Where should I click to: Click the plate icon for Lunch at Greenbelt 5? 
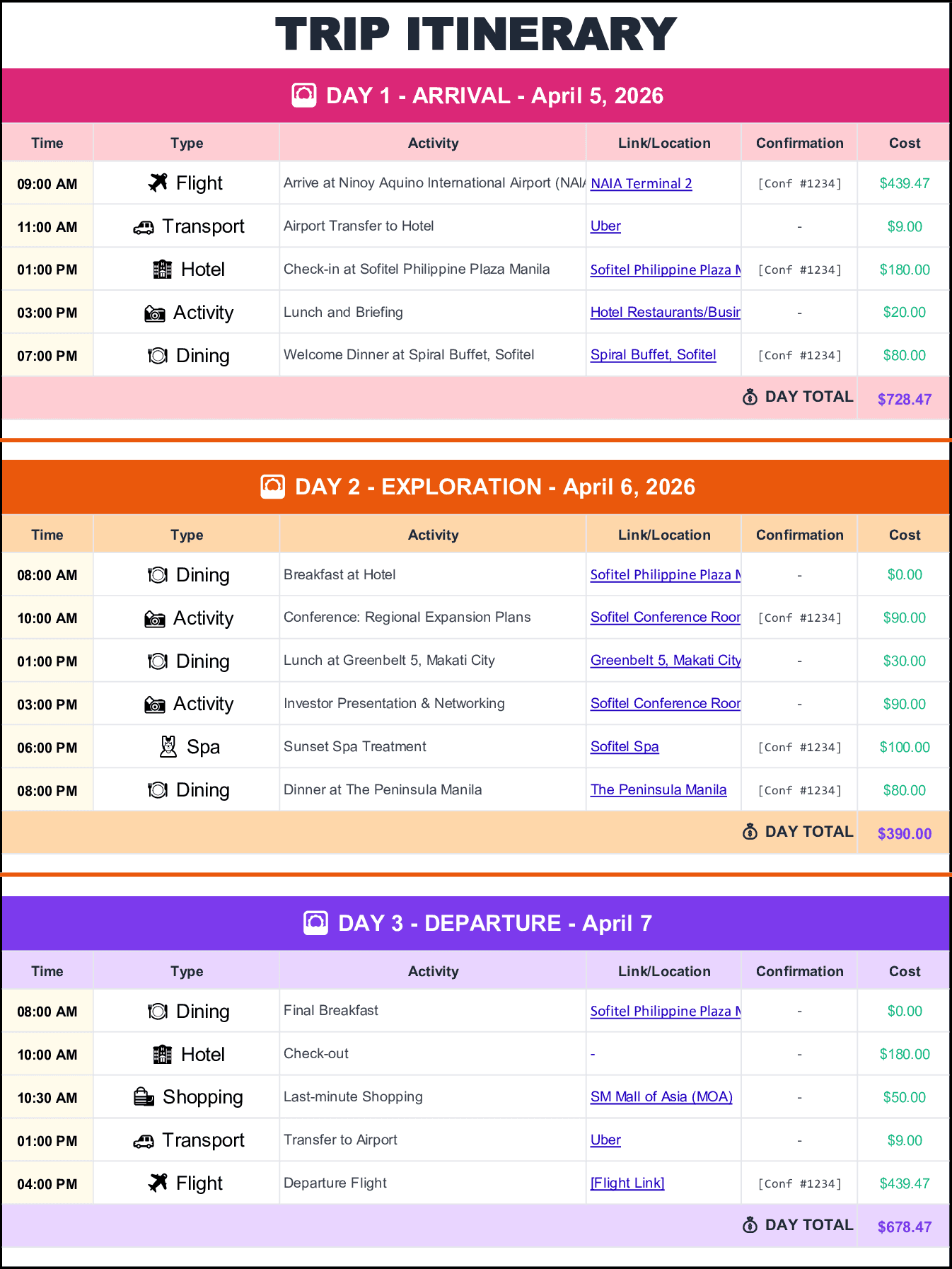pos(158,661)
